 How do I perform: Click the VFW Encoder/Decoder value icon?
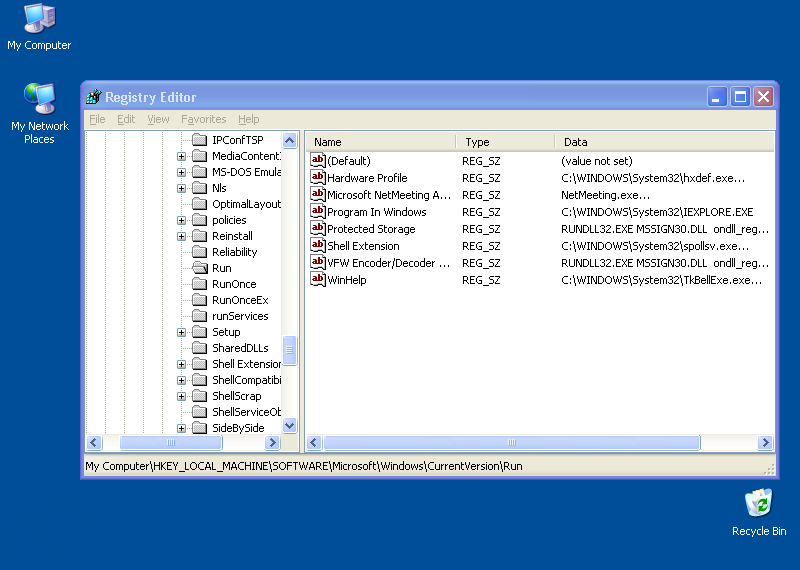coord(318,263)
